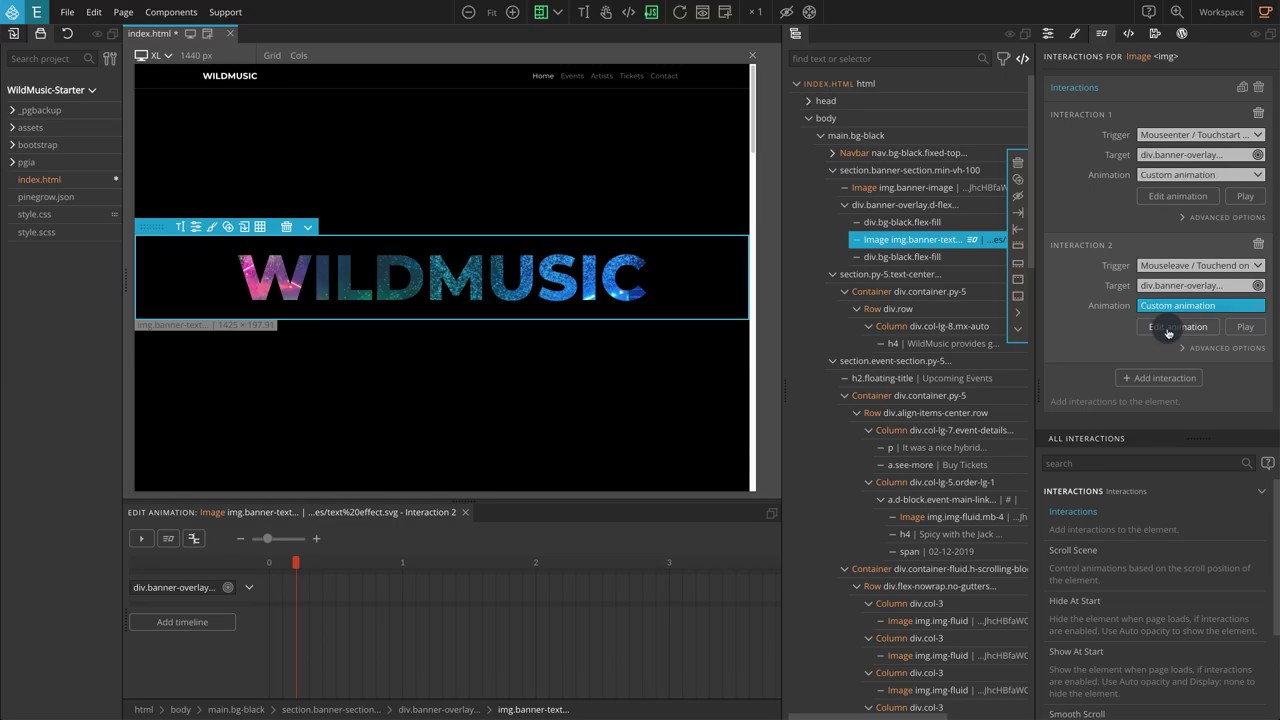The image size is (1280, 720).
Task: Expand the _pgbackup folder in project panel
Action: point(12,110)
